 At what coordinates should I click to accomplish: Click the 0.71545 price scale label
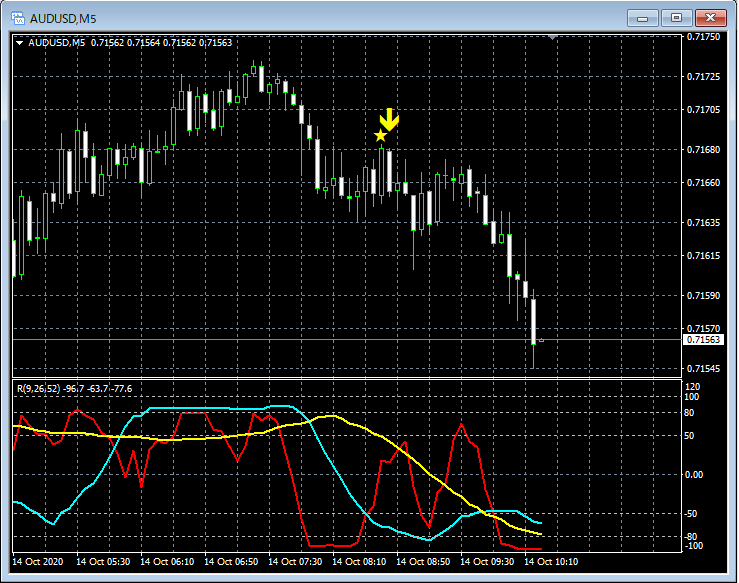point(703,369)
